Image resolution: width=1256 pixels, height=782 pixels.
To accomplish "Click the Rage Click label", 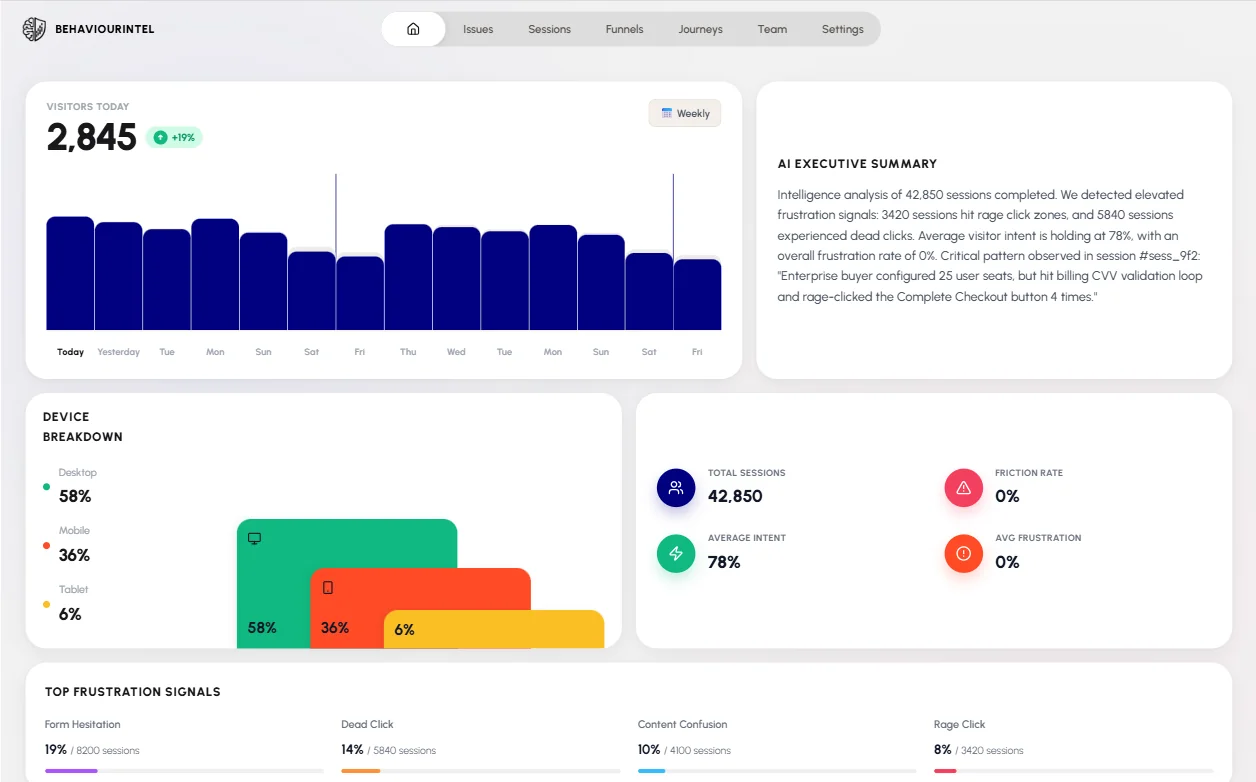I will click(x=960, y=724).
